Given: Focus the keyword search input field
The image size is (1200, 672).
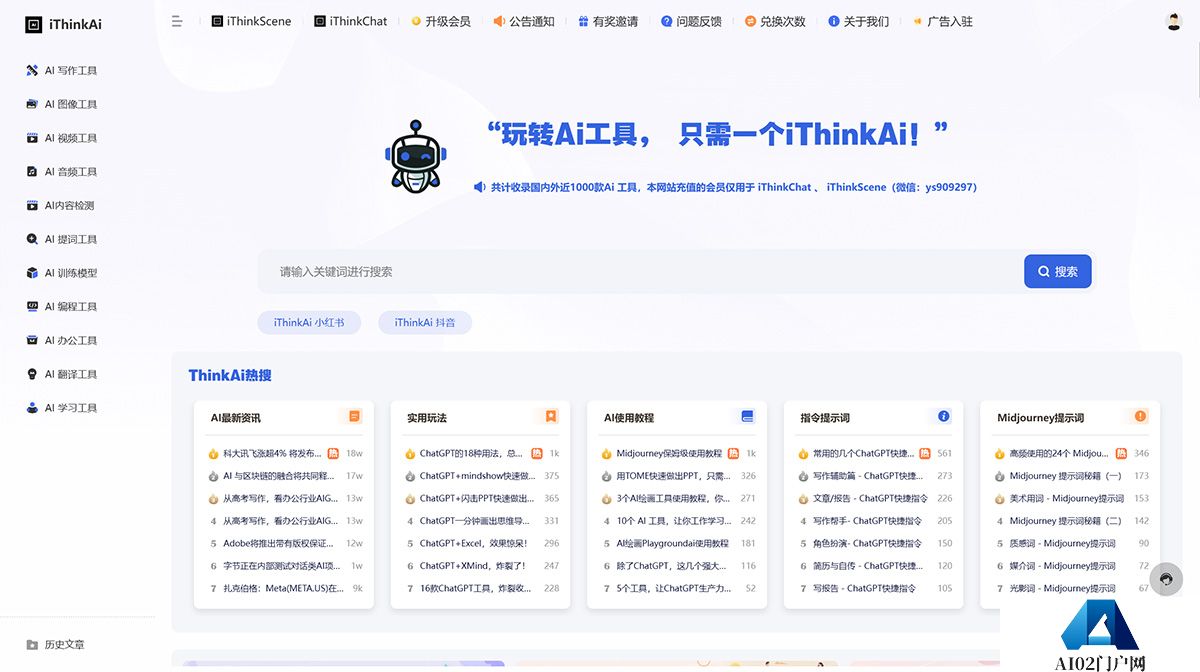Looking at the screenshot, I should pyautogui.click(x=640, y=271).
